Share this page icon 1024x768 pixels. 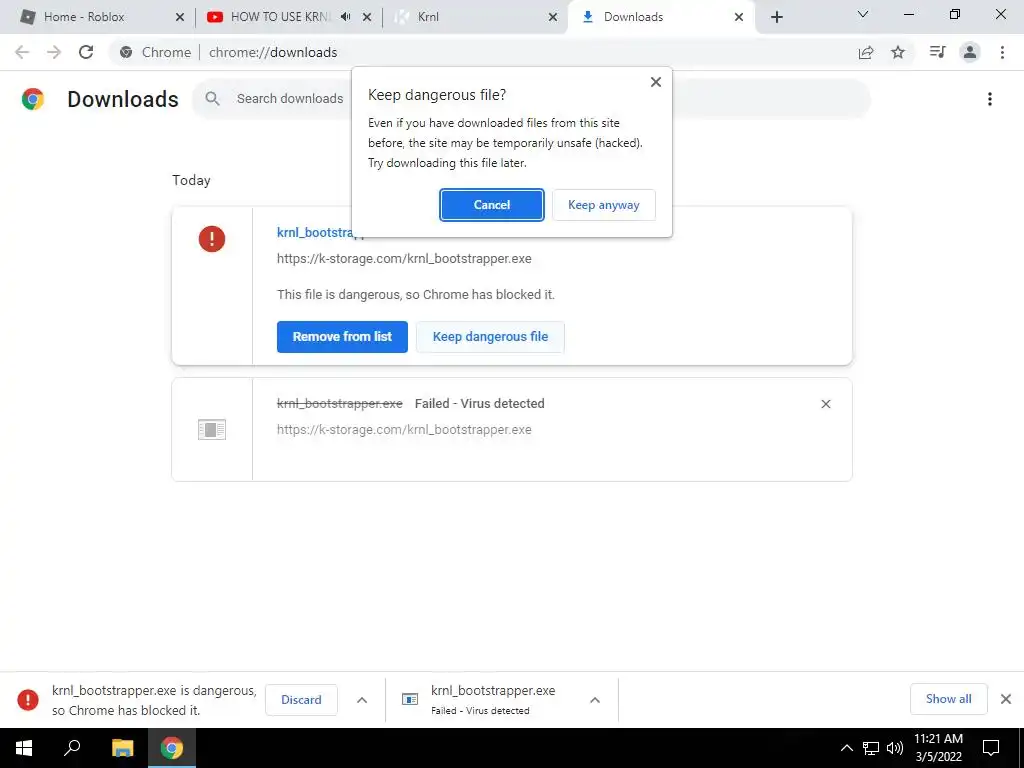866,52
